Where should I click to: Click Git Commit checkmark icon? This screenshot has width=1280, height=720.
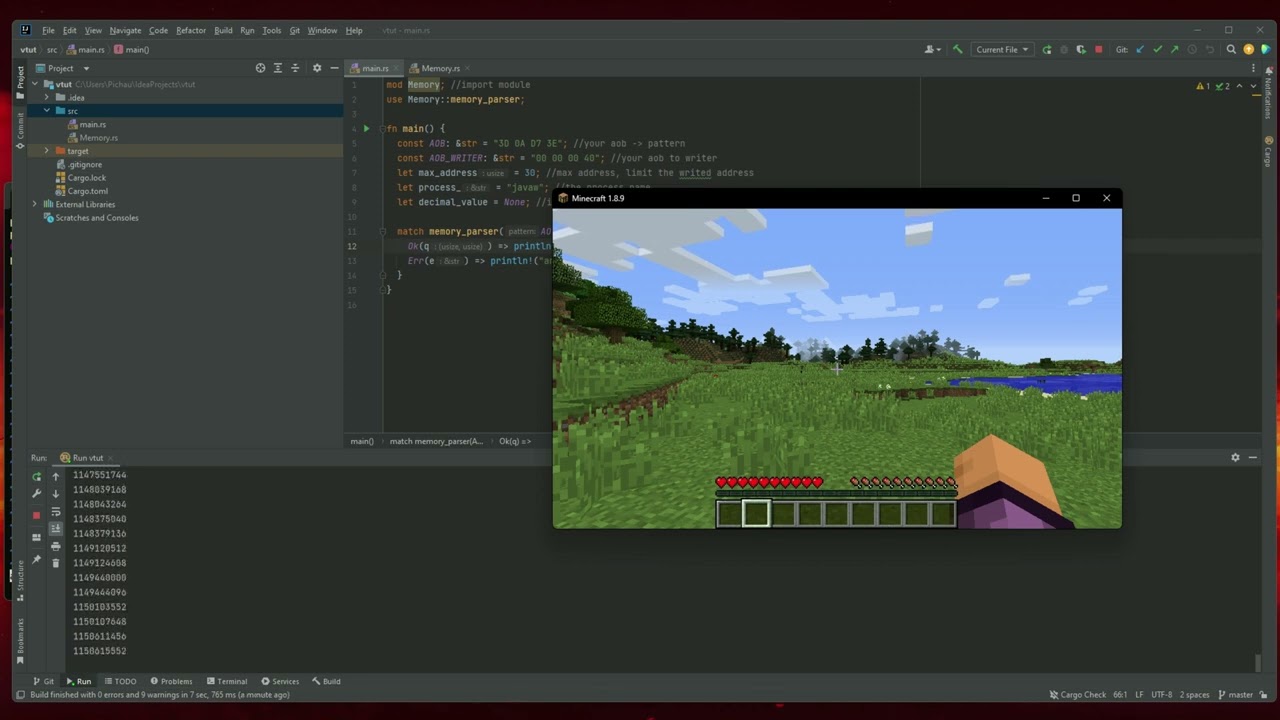pos(1158,49)
